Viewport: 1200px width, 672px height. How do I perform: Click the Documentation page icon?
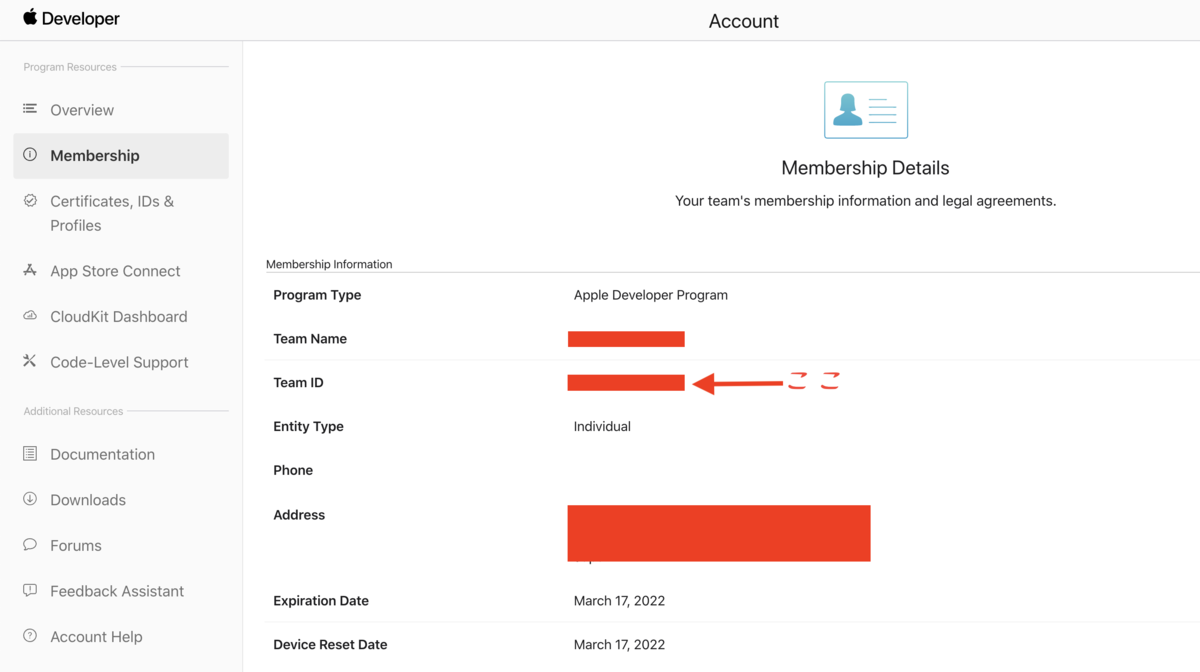coord(30,453)
